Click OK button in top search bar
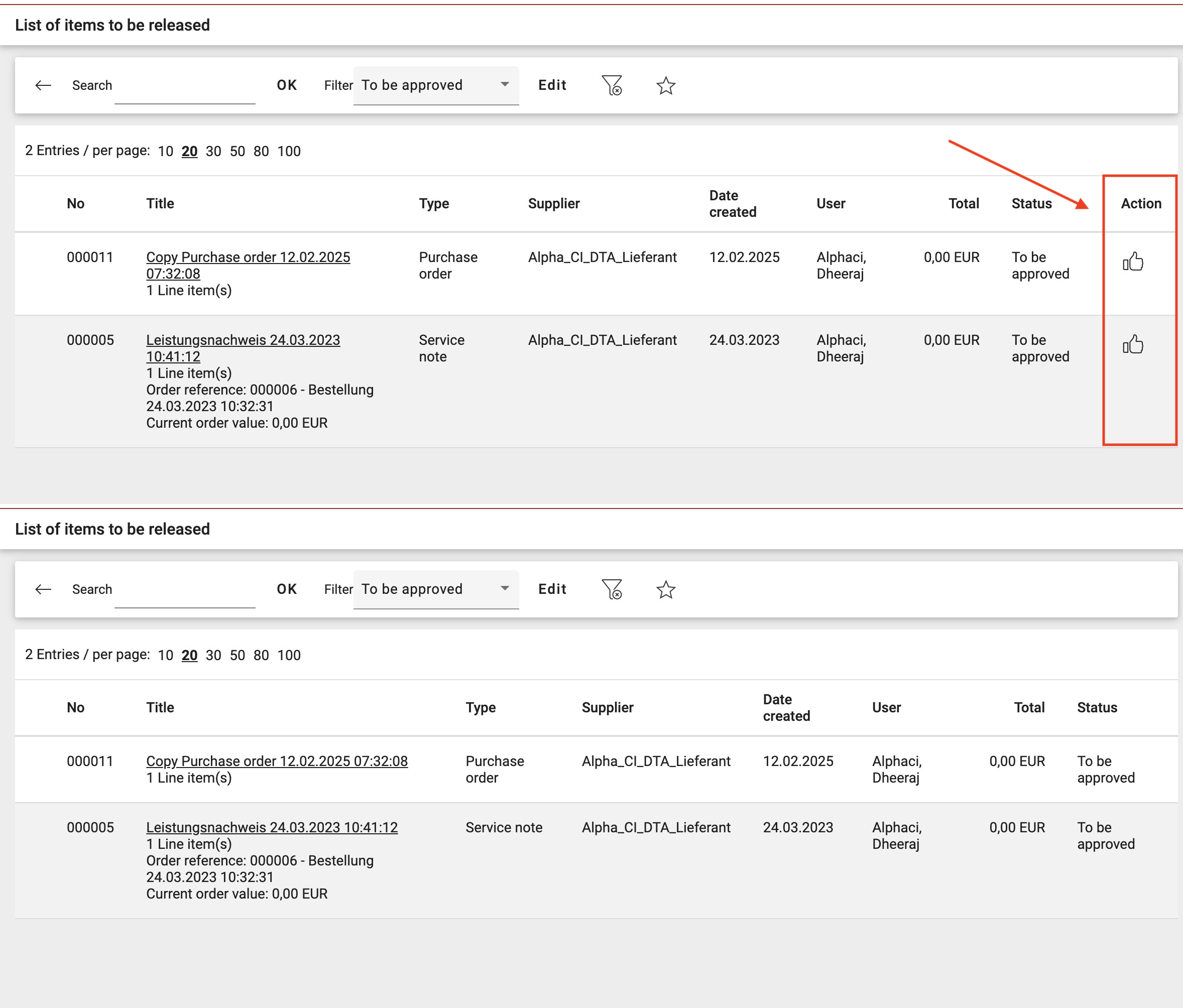 click(287, 86)
